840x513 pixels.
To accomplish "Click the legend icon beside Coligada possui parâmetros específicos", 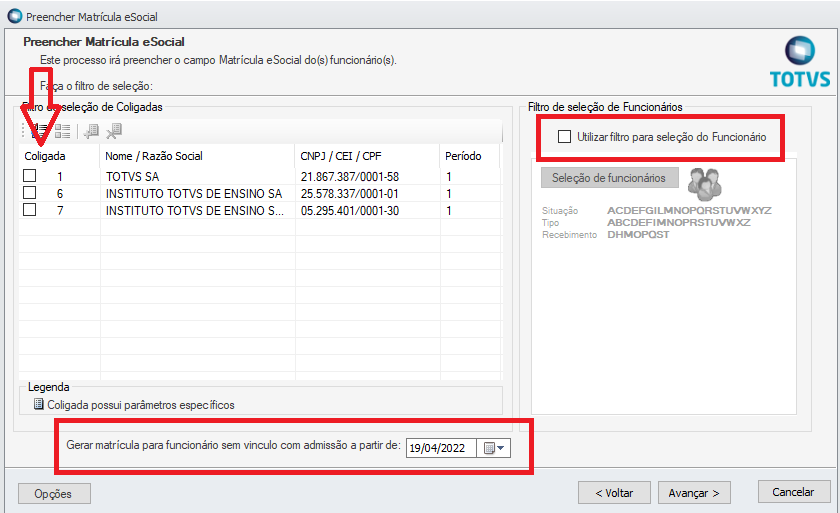I will (39, 404).
